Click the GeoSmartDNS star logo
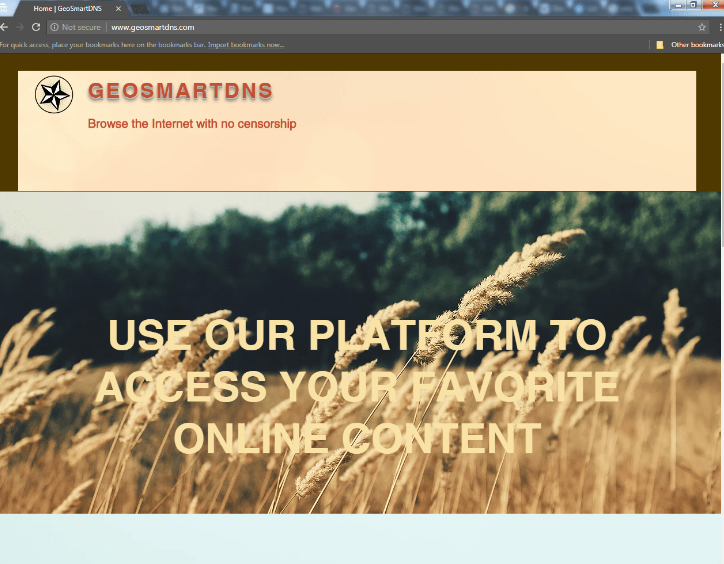 pos(54,95)
